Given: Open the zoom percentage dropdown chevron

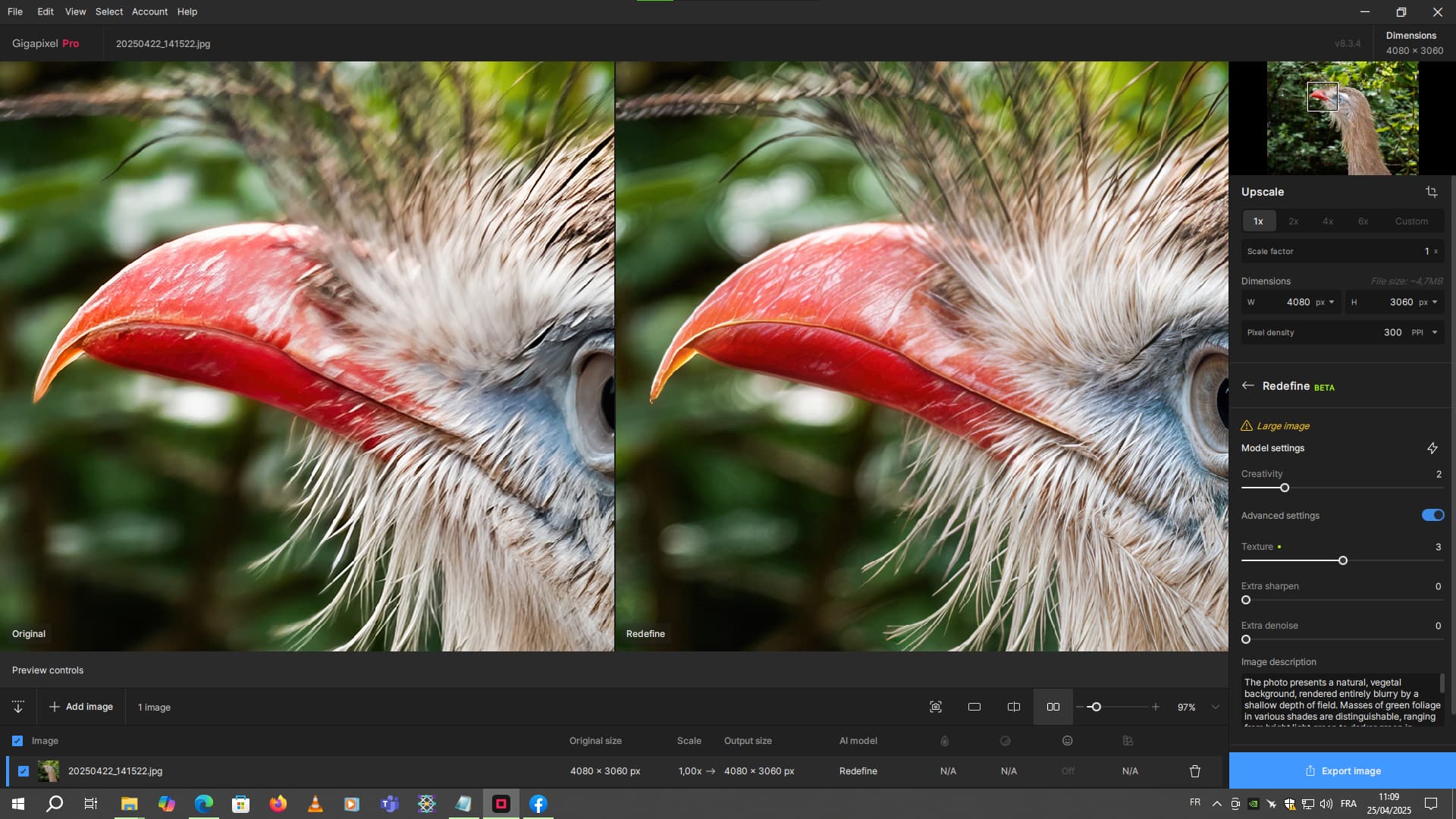Looking at the screenshot, I should 1215,707.
